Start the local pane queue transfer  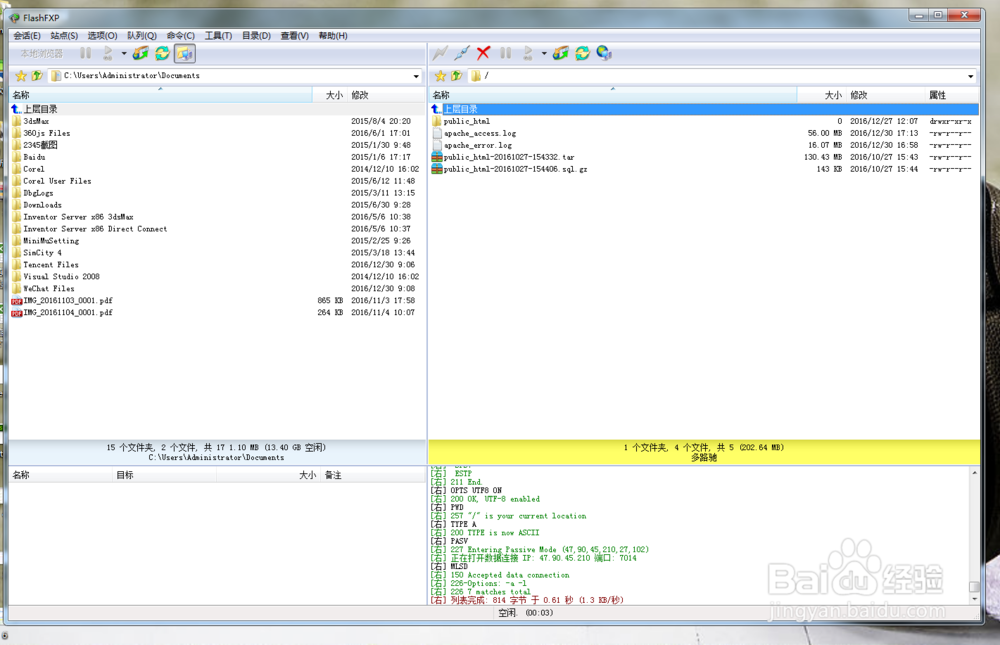click(107, 54)
